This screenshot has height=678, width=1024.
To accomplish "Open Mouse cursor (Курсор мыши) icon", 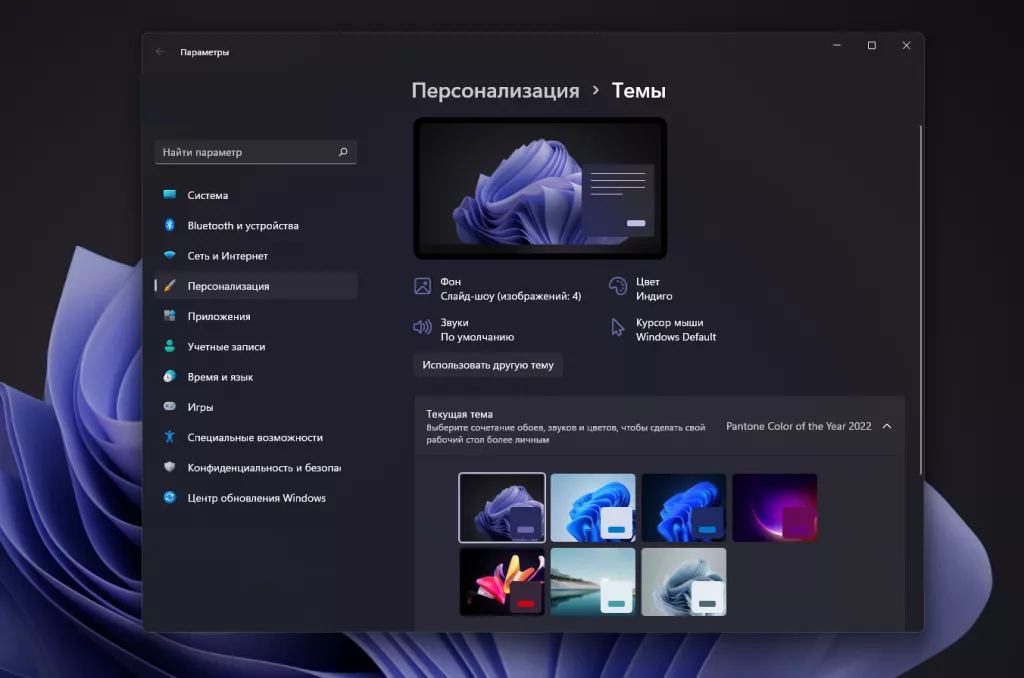I will (x=618, y=328).
